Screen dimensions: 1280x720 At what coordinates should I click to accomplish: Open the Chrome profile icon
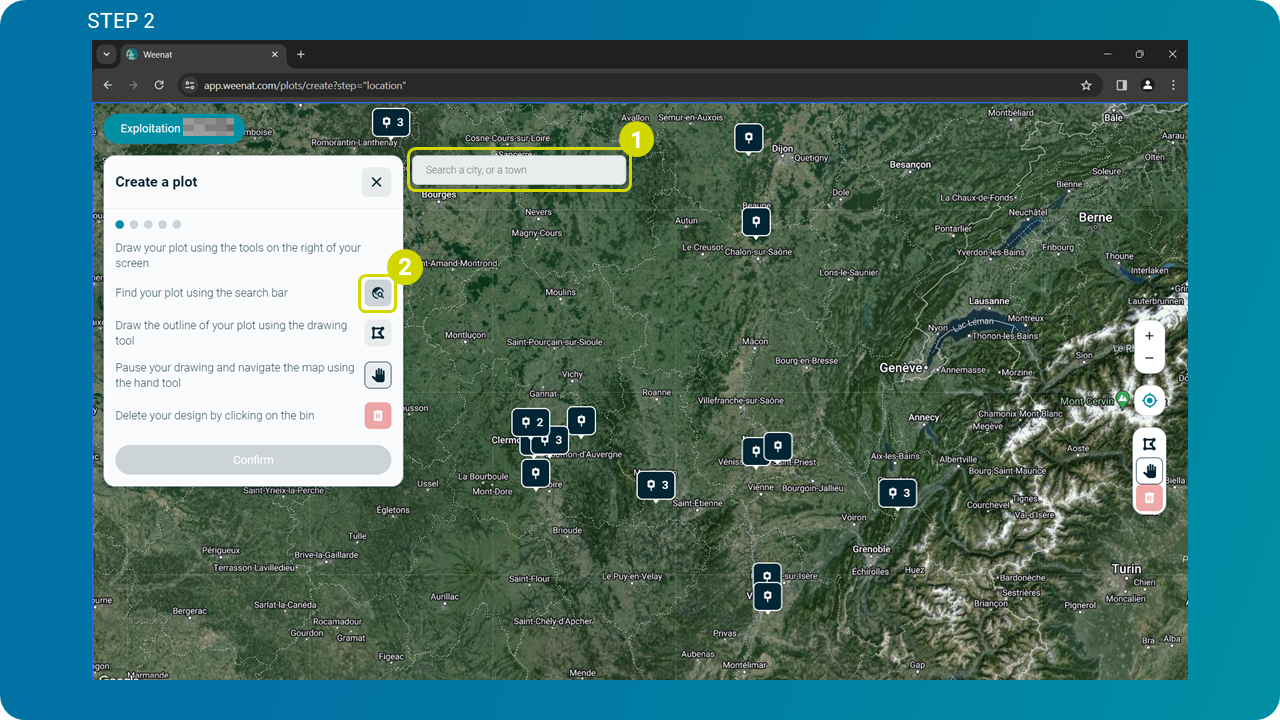click(1148, 85)
